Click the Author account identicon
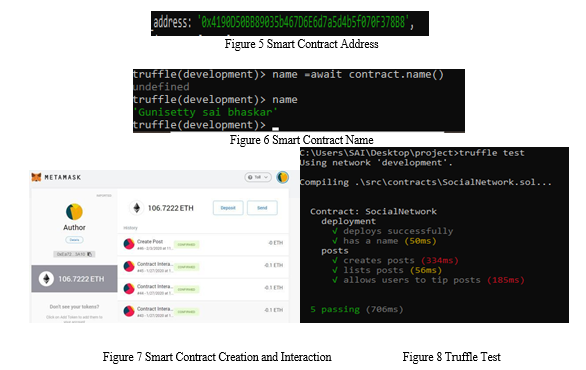 74,212
